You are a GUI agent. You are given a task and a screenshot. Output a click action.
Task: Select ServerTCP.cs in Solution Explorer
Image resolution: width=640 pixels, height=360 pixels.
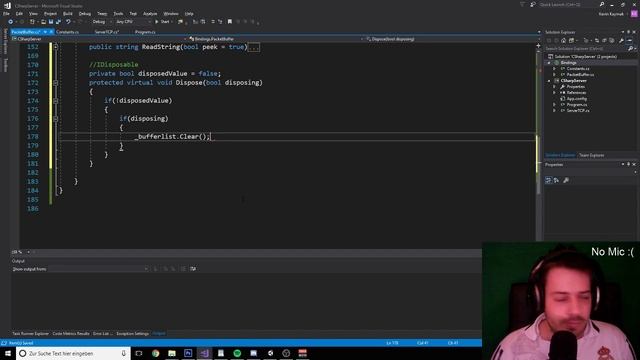click(578, 111)
